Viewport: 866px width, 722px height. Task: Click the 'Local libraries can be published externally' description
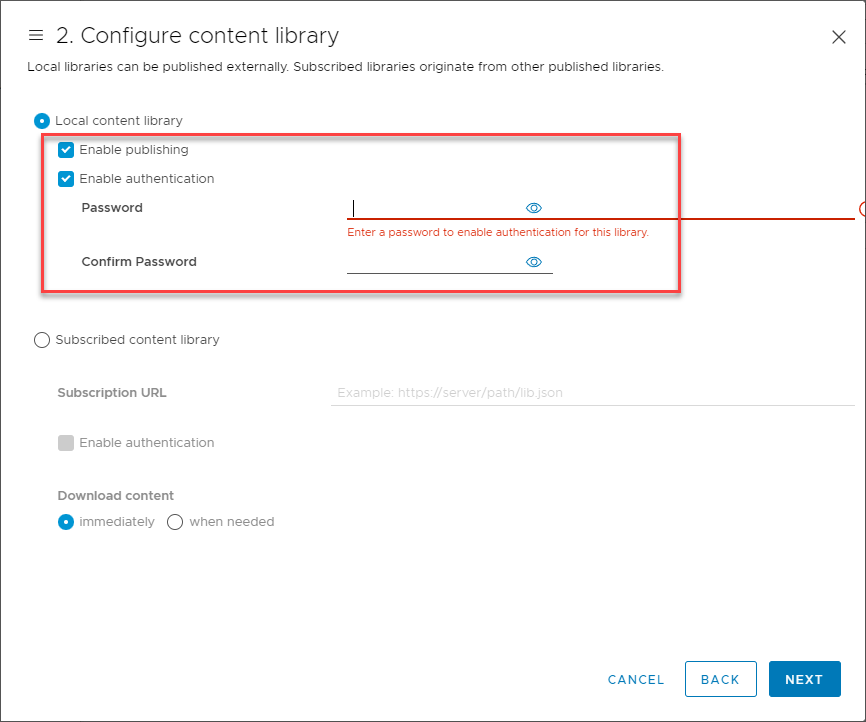coord(345,67)
